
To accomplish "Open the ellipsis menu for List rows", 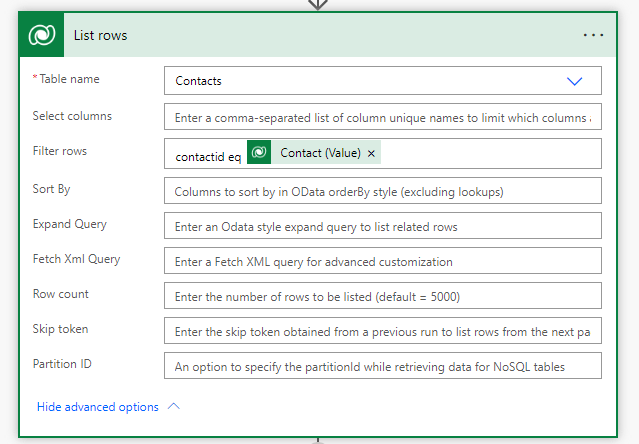I will click(594, 35).
